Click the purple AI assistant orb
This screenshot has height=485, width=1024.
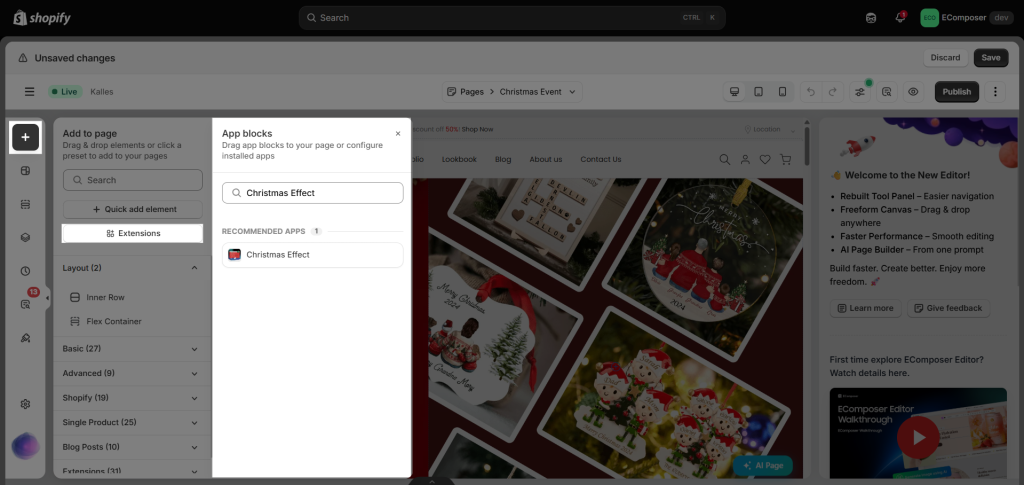(x=25, y=446)
